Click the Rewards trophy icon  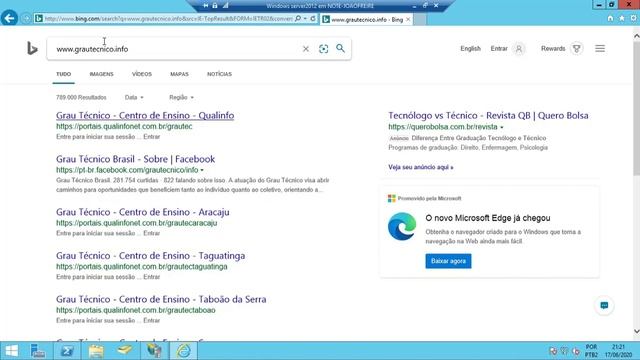pyautogui.click(x=576, y=49)
